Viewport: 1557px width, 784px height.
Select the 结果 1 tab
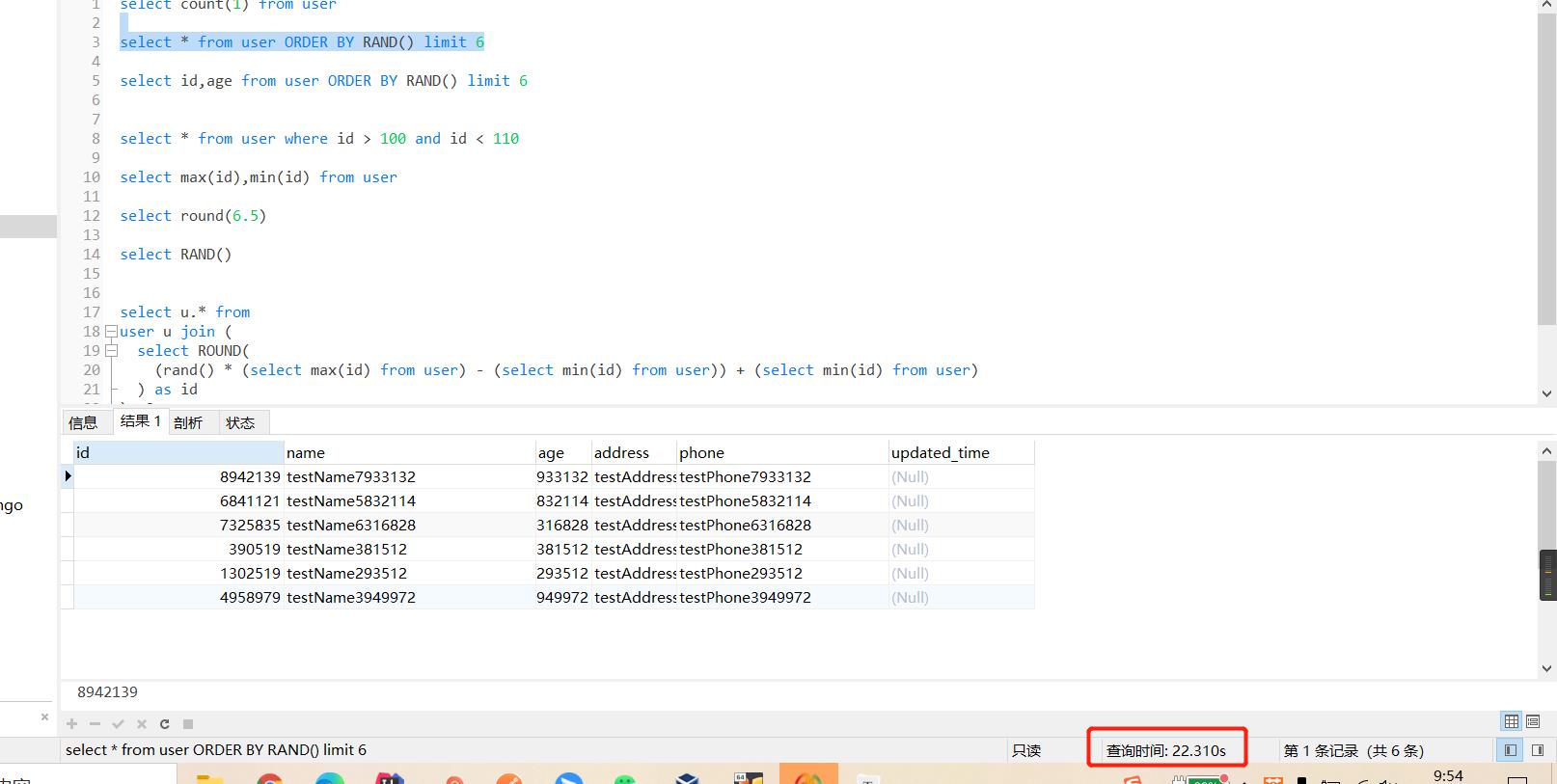tap(141, 421)
